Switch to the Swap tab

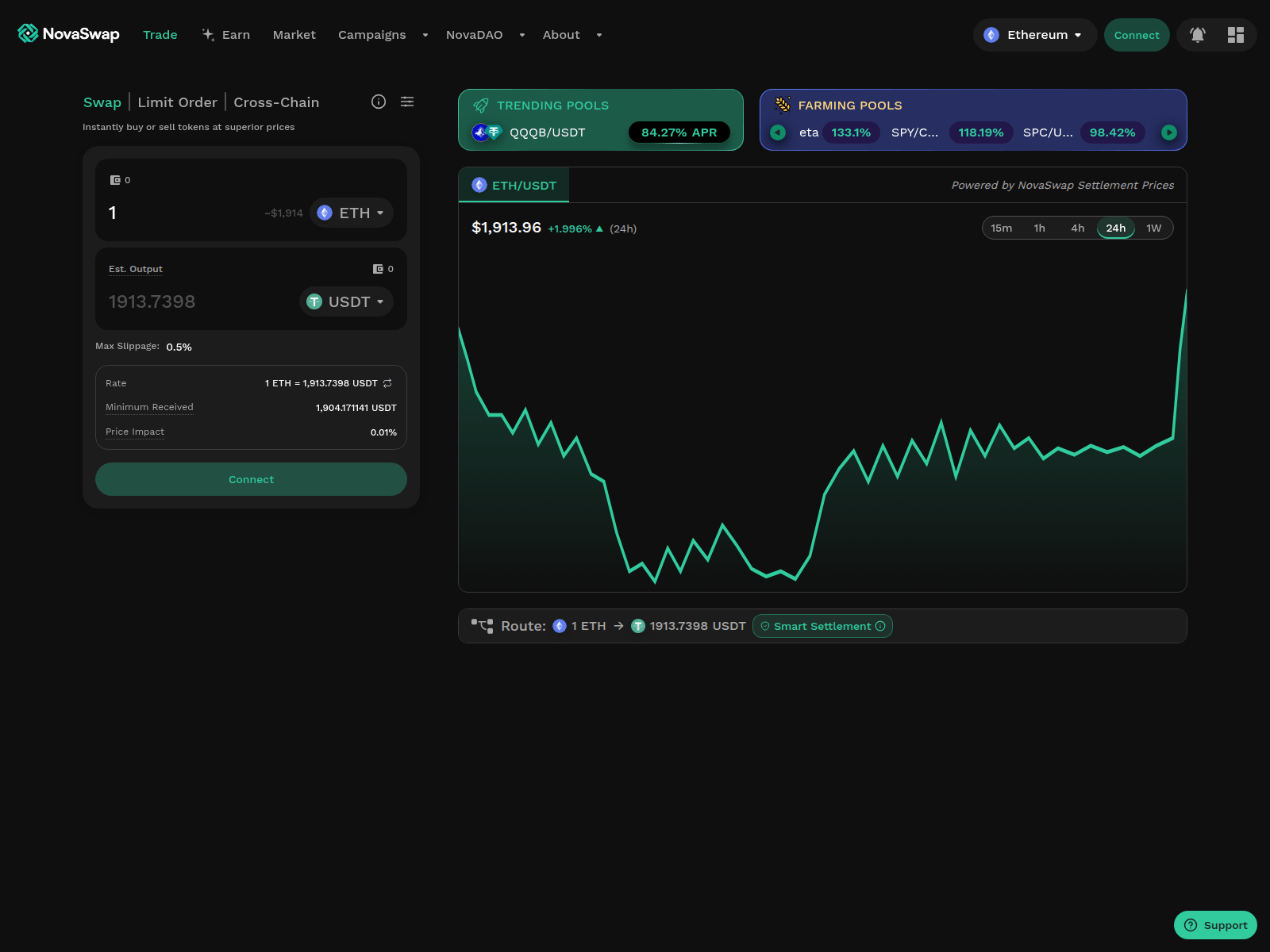[x=102, y=102]
